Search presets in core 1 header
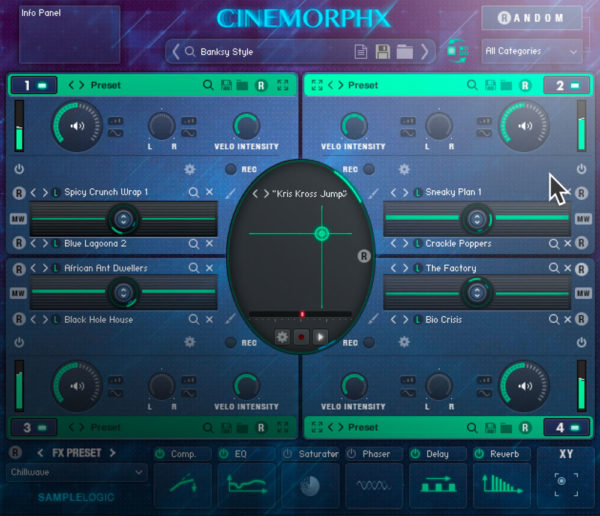This screenshot has height=516, width=600. 208,85
